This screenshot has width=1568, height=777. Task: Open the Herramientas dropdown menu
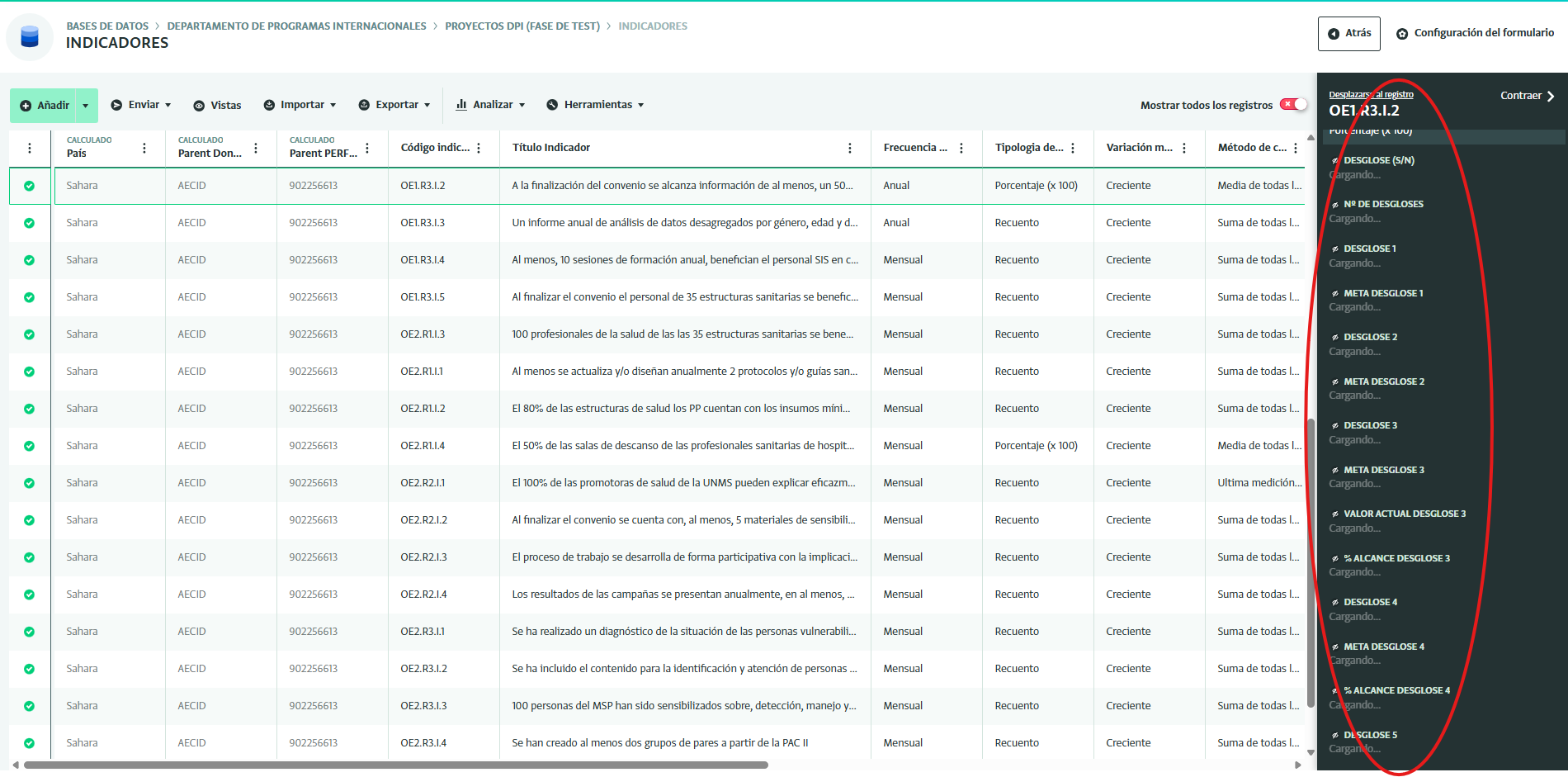(x=595, y=105)
